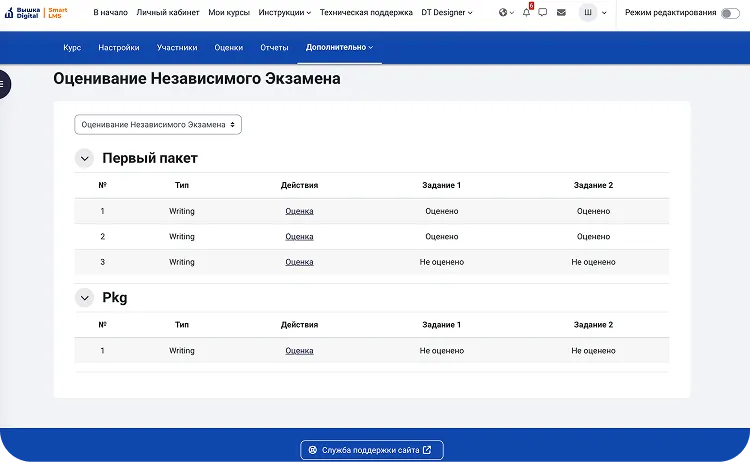The image size is (750, 462).
Task: Click Действия header in Pkg table
Action: (x=299, y=325)
